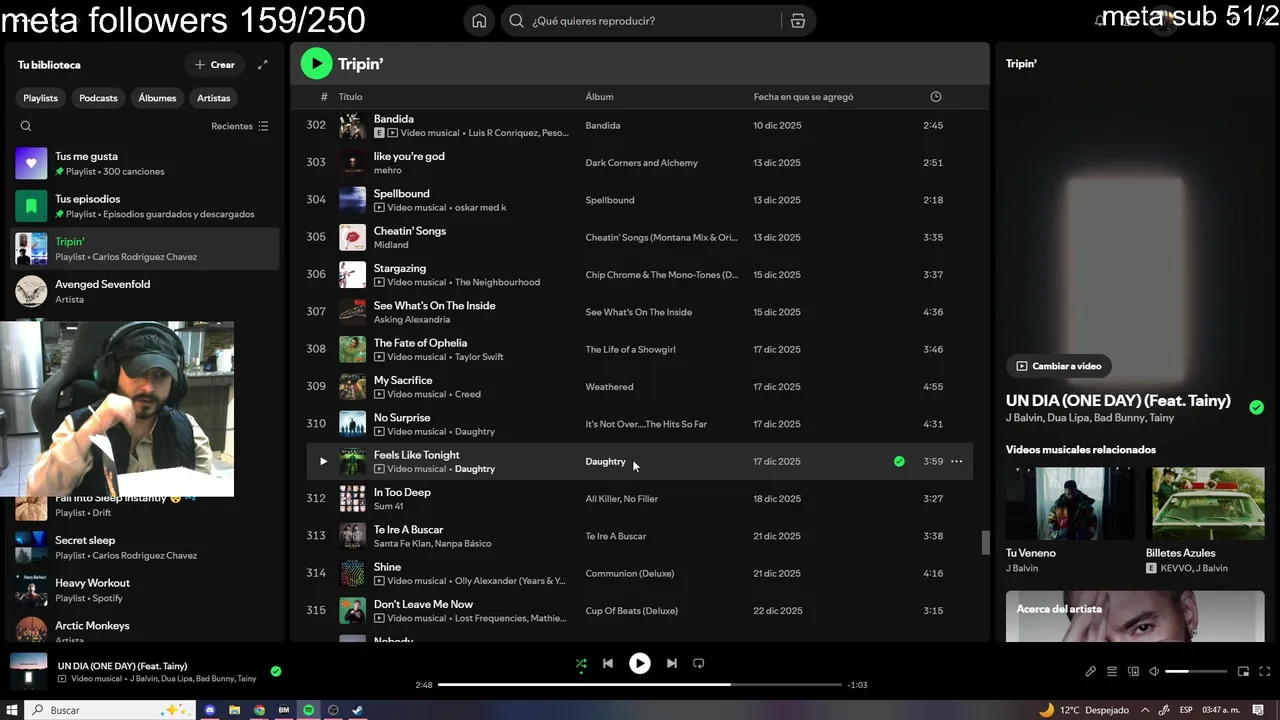The image size is (1280, 720).
Task: Click the 'In Too Deep' cover thumbnail
Action: 352,499
